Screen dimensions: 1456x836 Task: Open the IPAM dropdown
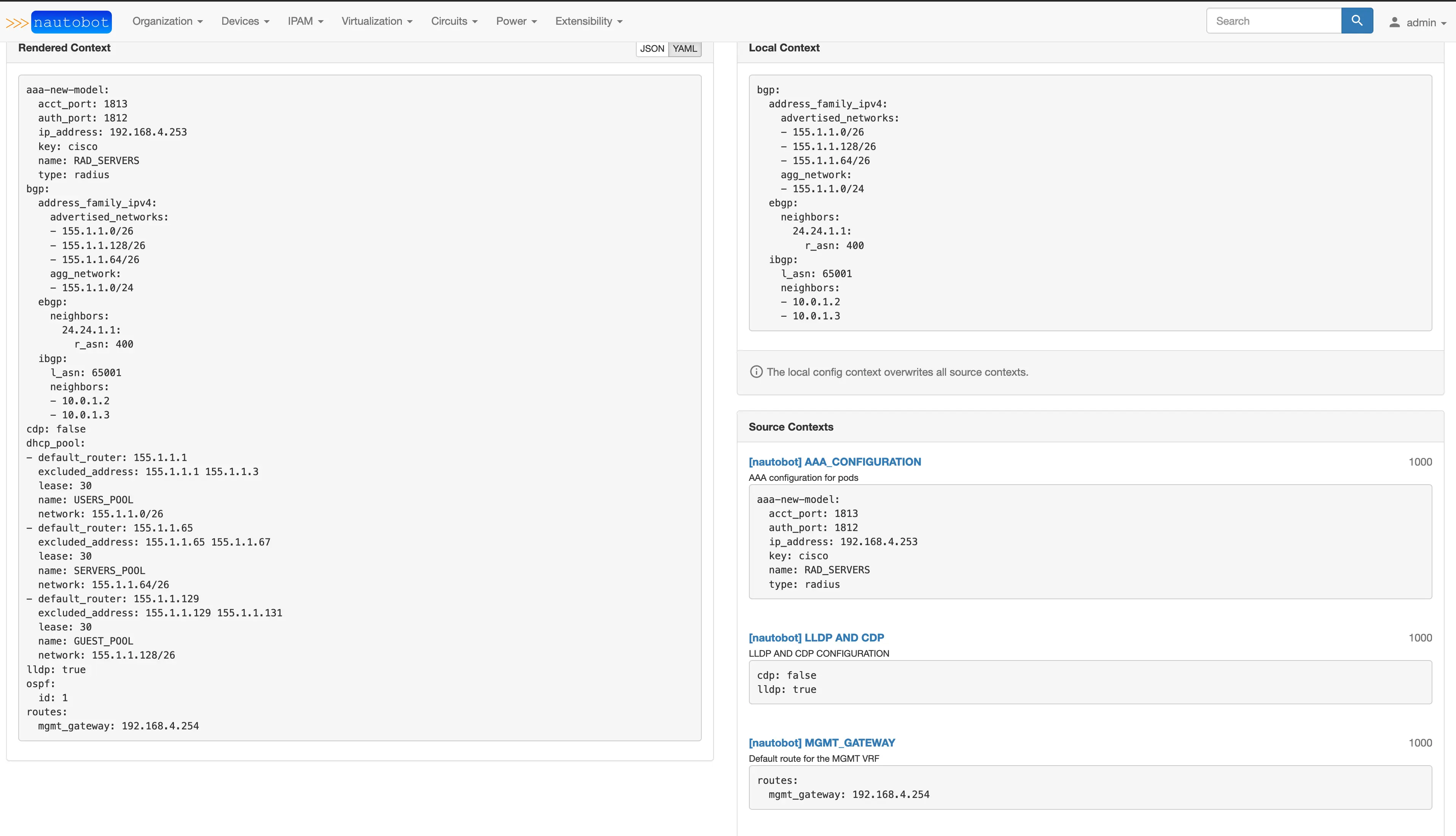[x=305, y=21]
